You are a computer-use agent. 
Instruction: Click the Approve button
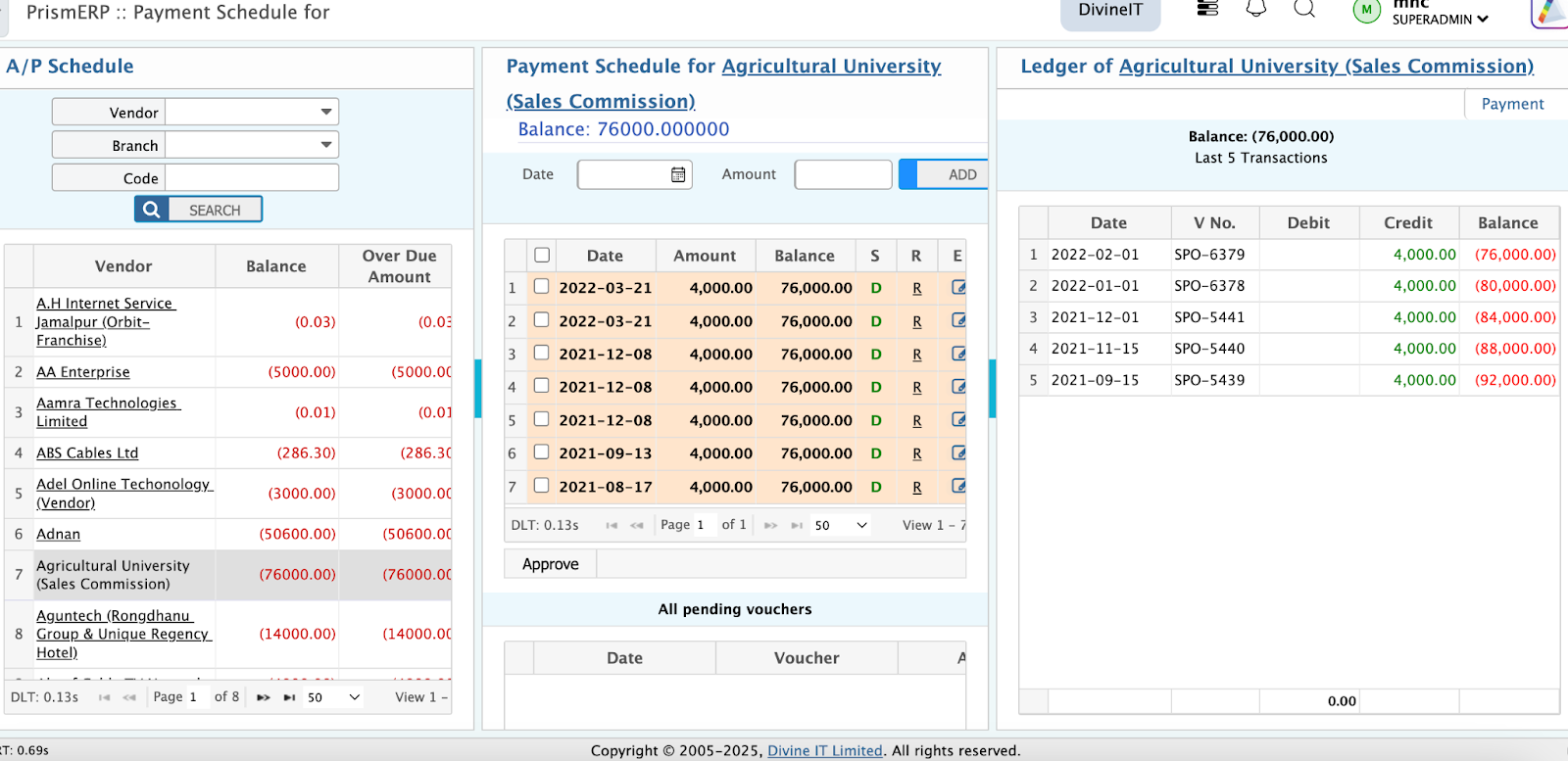pos(551,564)
